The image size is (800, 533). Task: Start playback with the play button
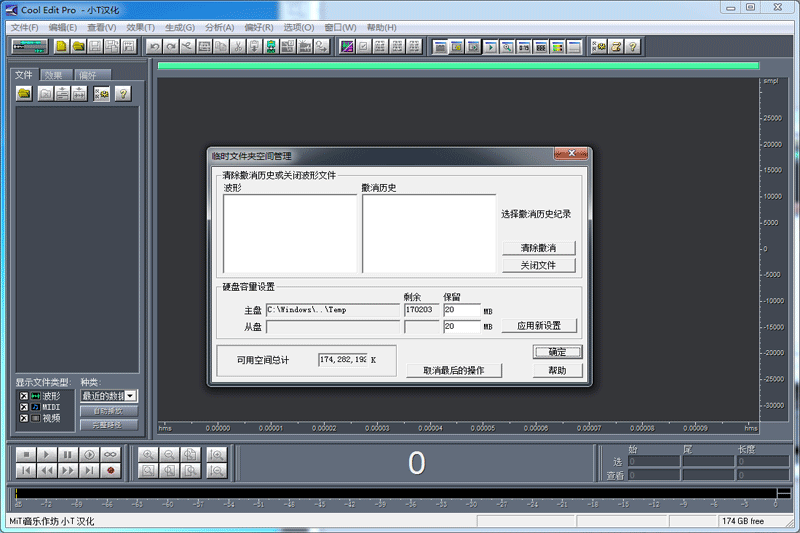point(47,454)
